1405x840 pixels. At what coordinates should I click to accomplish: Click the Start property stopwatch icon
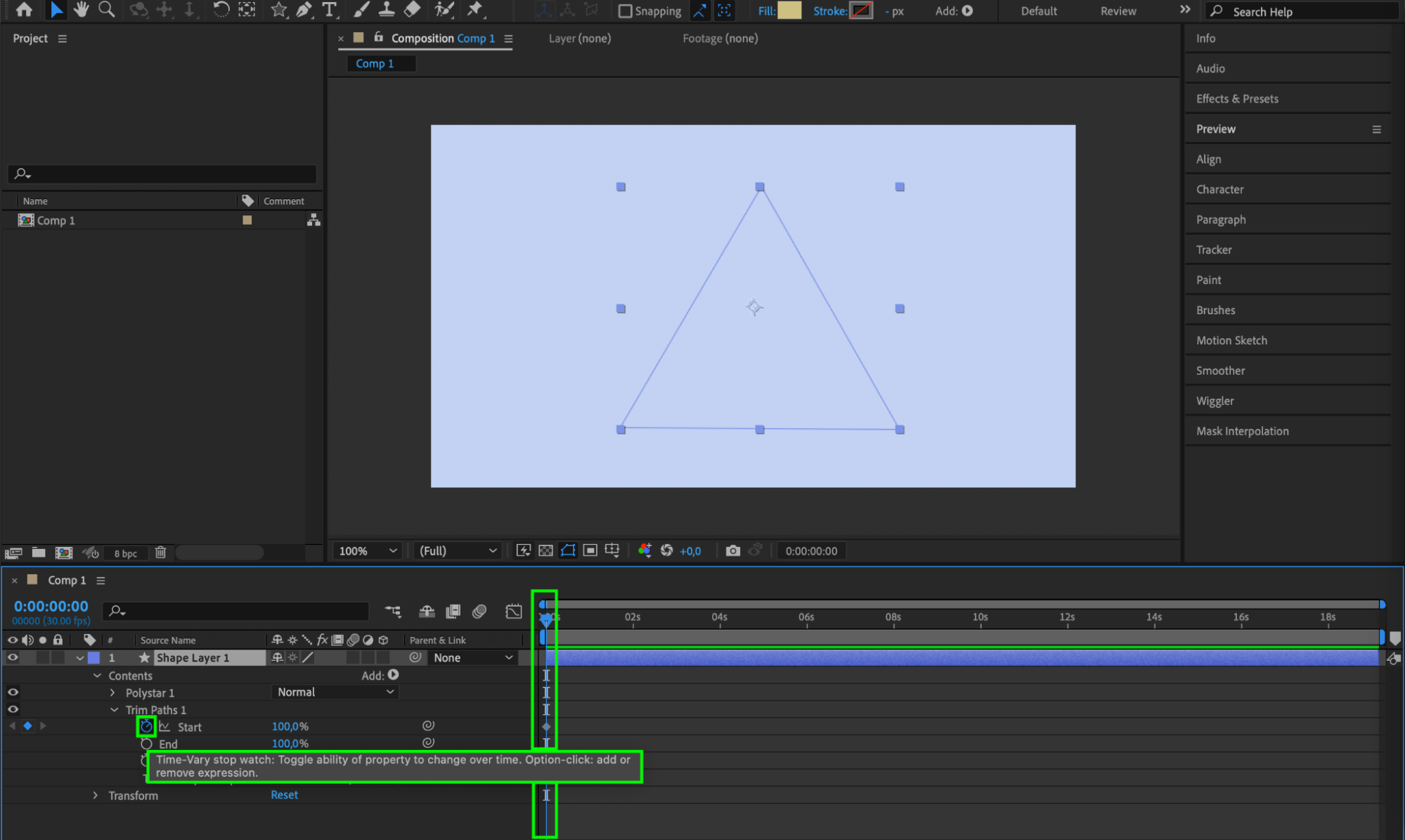pyautogui.click(x=146, y=726)
